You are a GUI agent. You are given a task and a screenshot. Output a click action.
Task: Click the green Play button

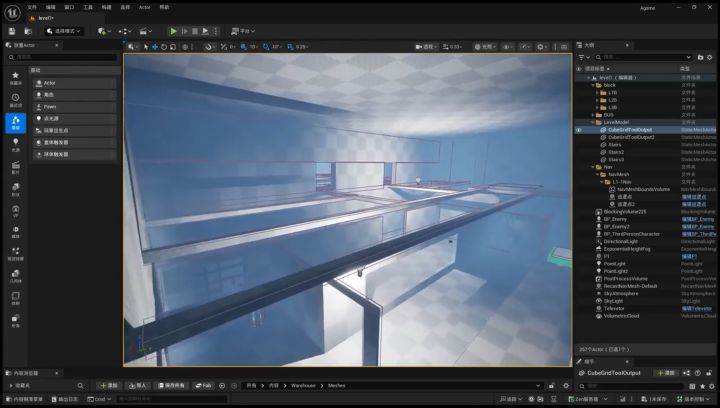pos(174,31)
